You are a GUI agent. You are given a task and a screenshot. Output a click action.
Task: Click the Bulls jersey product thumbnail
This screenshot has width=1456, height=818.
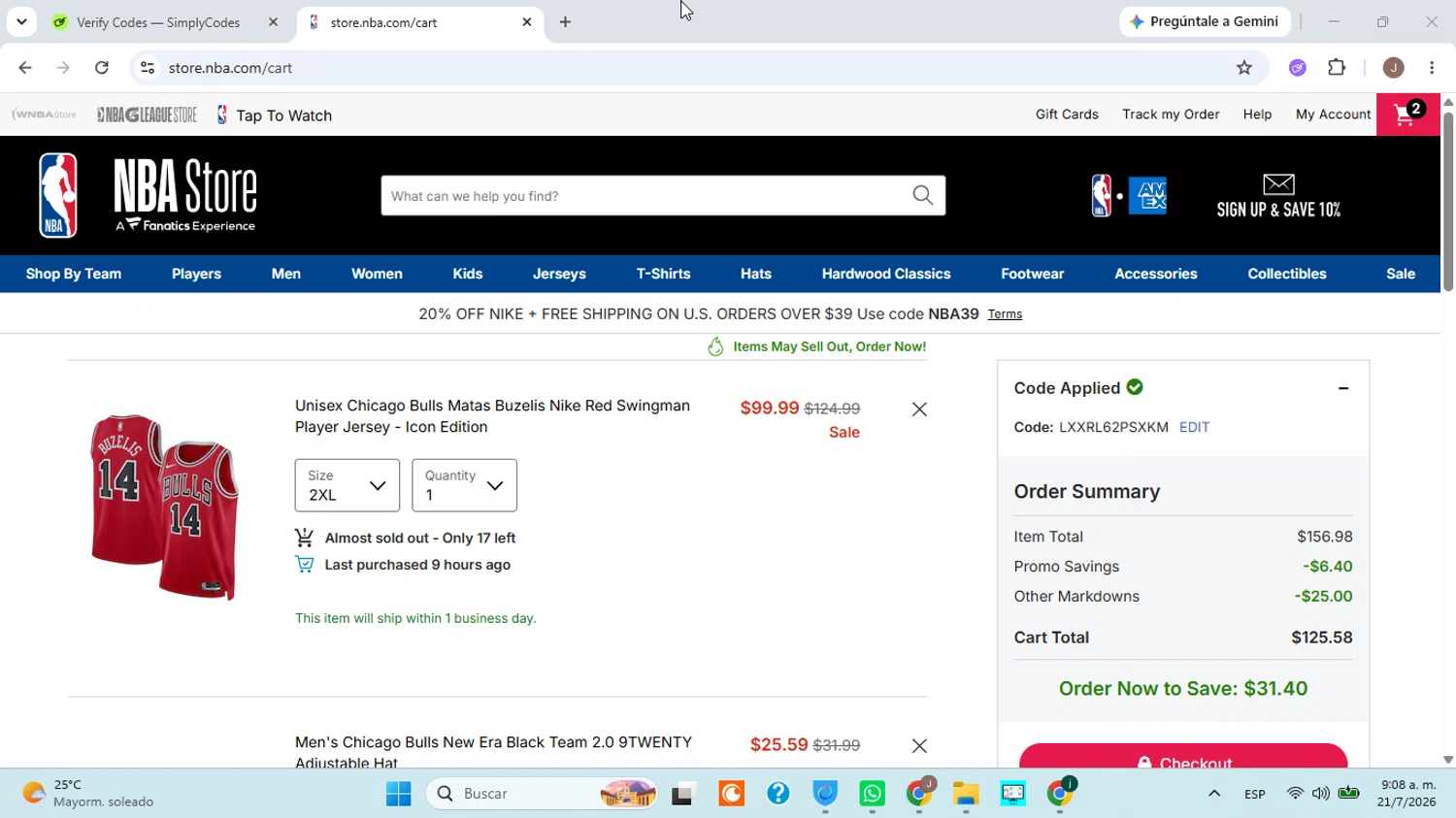(x=163, y=507)
